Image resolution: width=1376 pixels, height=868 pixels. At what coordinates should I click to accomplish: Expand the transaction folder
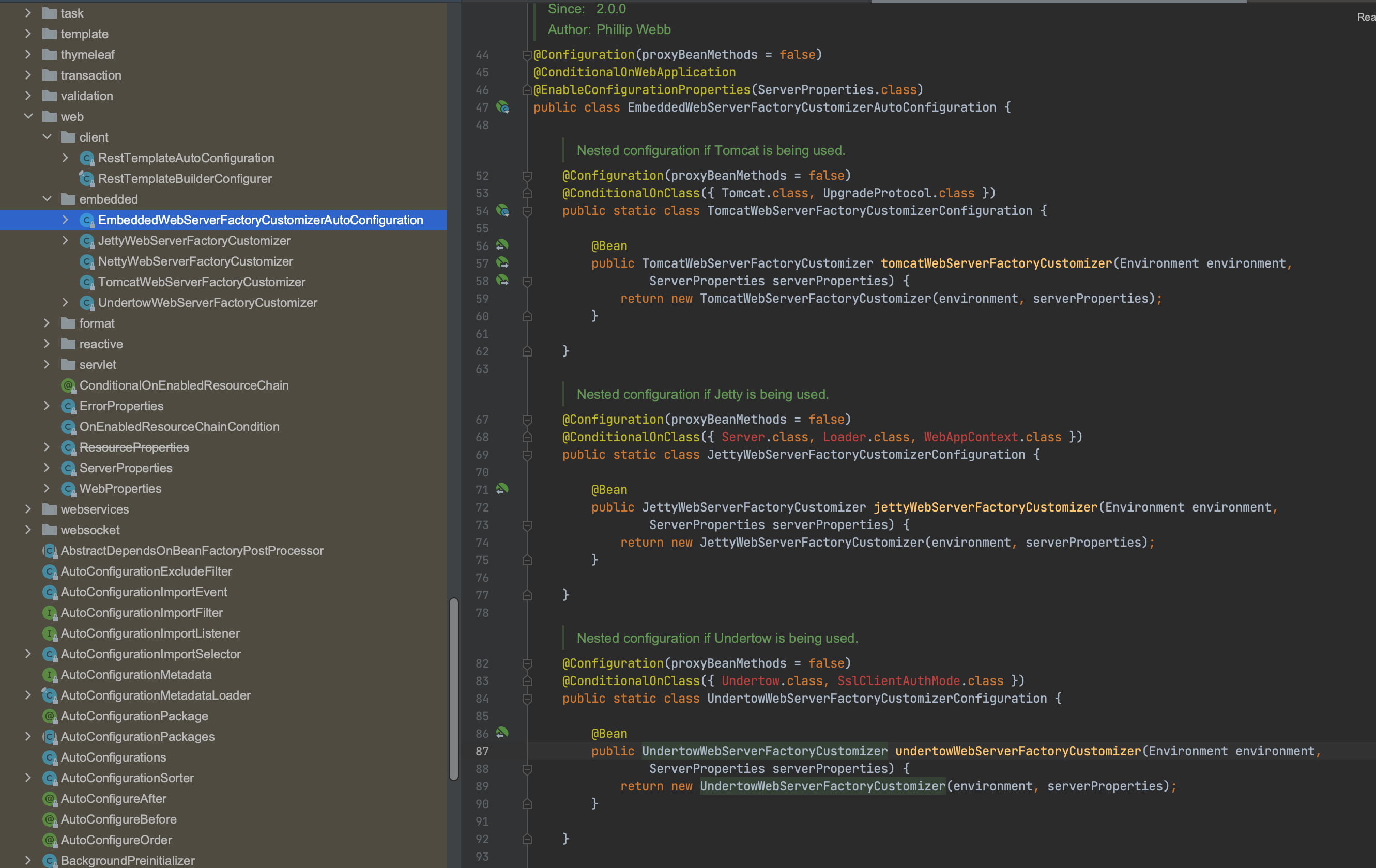pos(28,75)
